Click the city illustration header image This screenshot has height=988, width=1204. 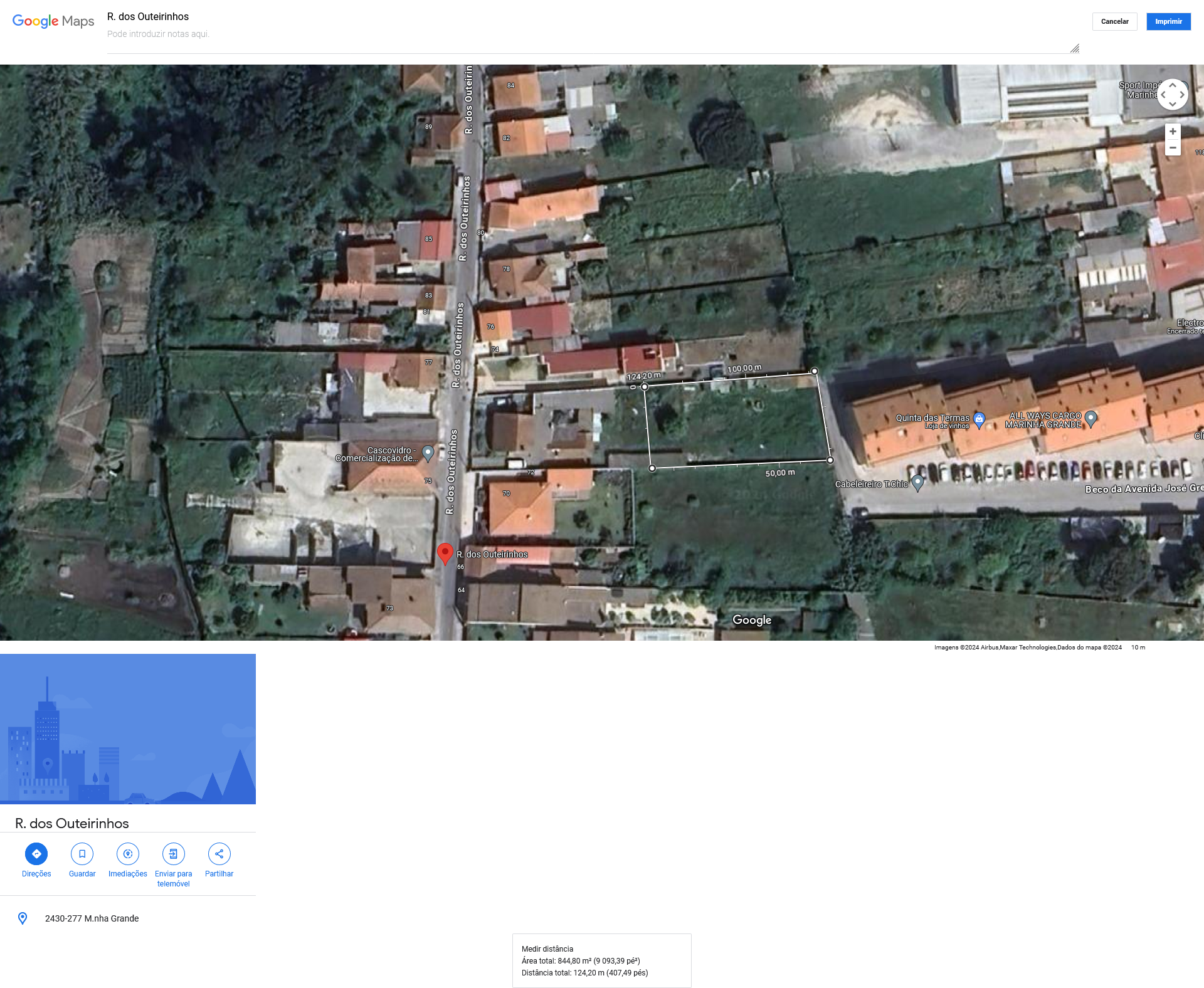128,728
